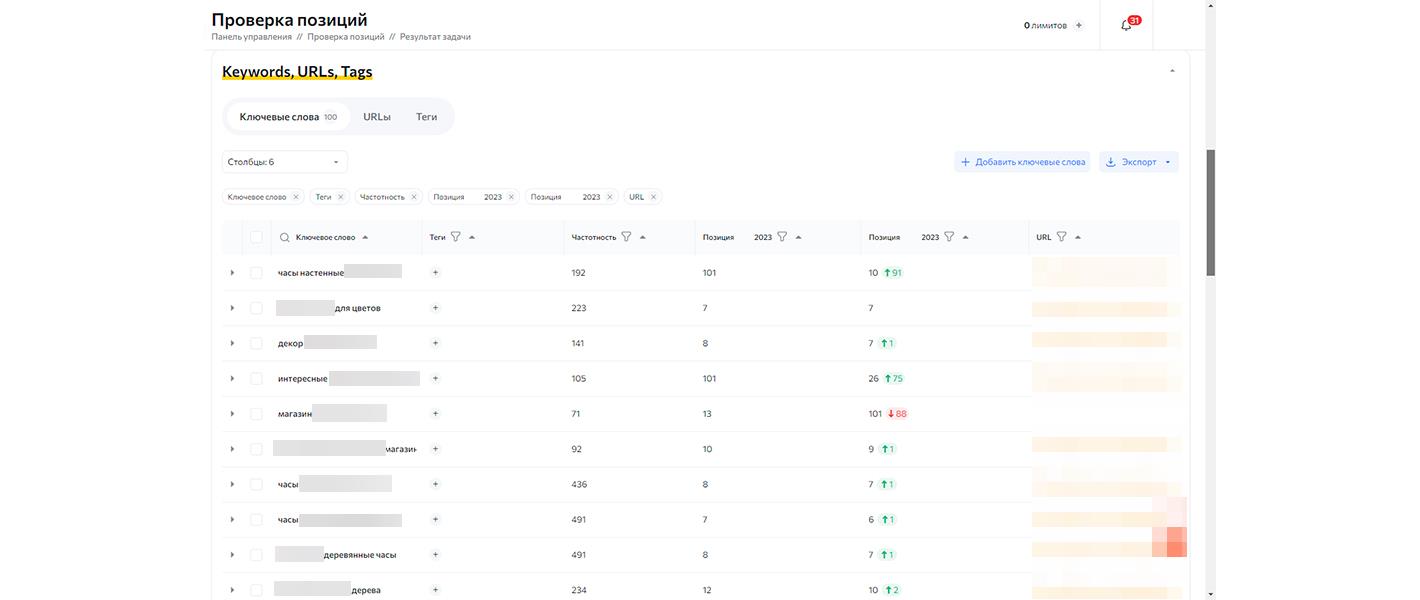
Task: Expand the 'деревянные часы' row
Action: pos(232,554)
